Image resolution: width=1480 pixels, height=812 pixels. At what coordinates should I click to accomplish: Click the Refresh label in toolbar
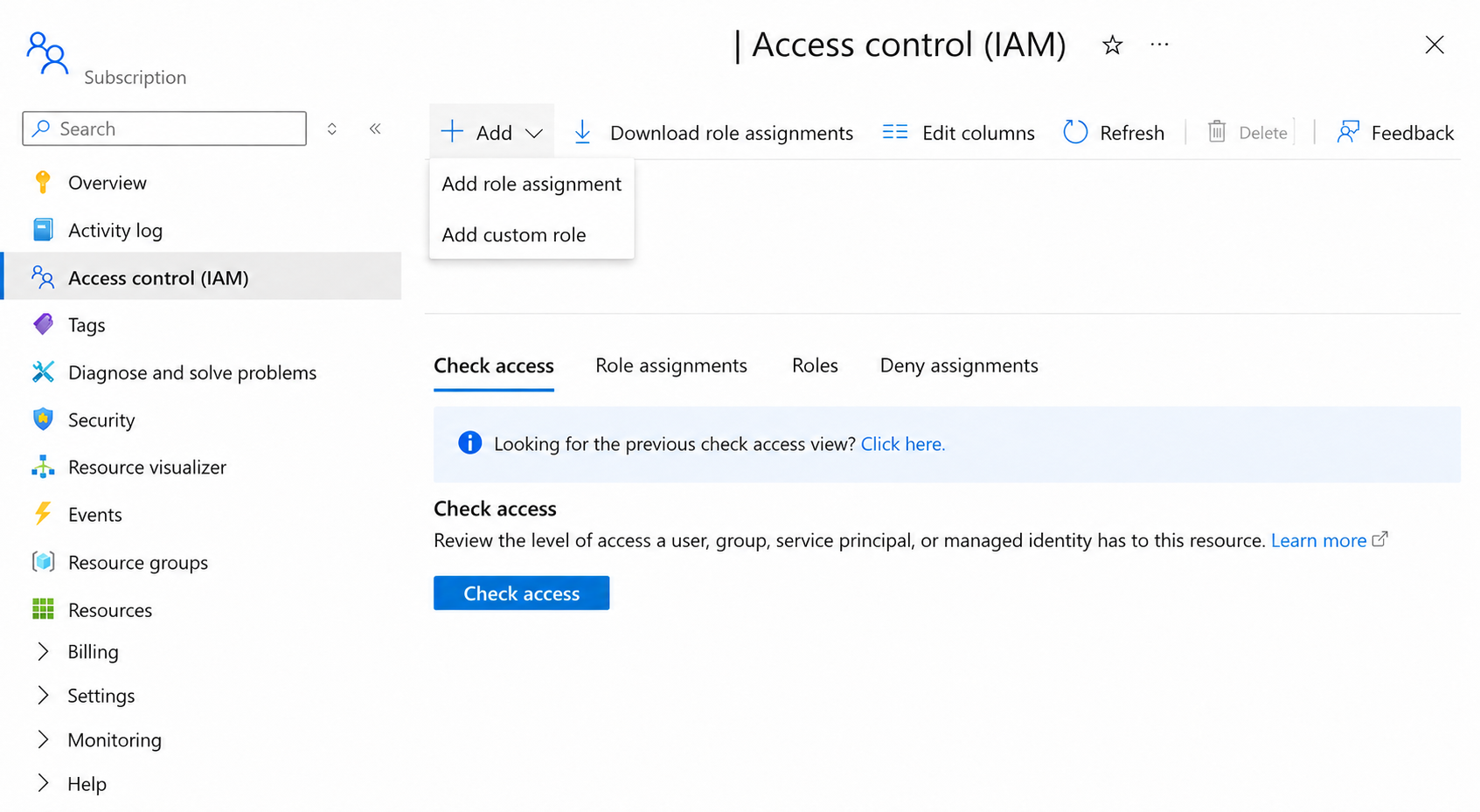(x=1132, y=133)
